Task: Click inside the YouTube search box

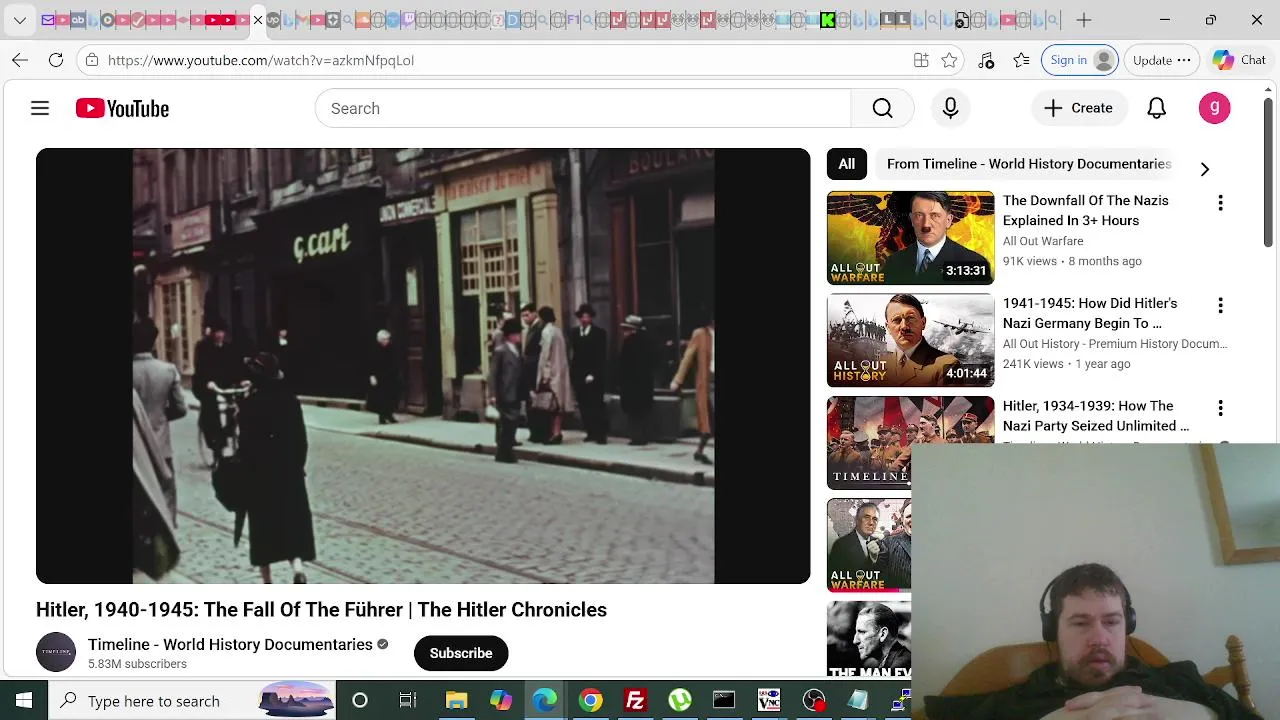Action: pyautogui.click(x=583, y=108)
